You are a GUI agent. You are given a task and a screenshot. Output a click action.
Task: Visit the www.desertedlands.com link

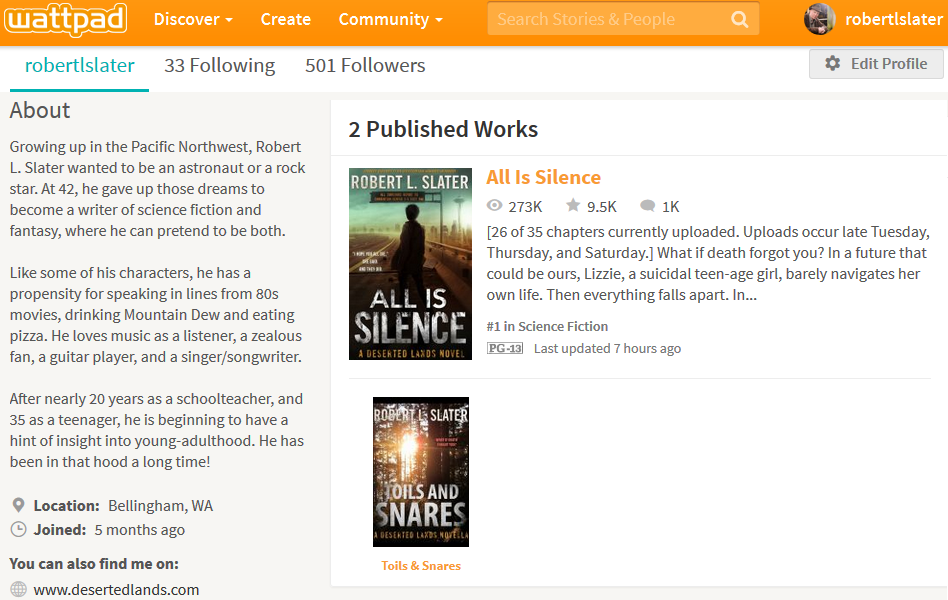116,590
